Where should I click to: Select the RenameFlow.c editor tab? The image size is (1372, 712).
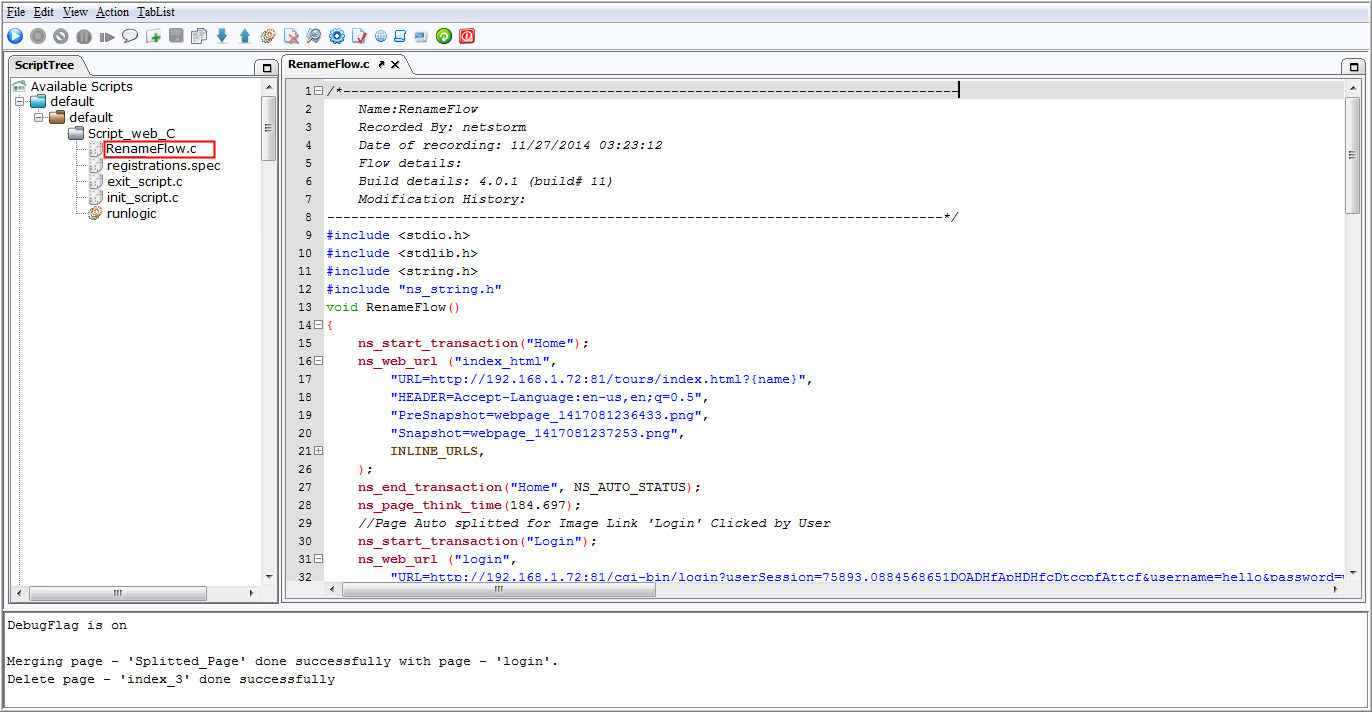(328, 64)
